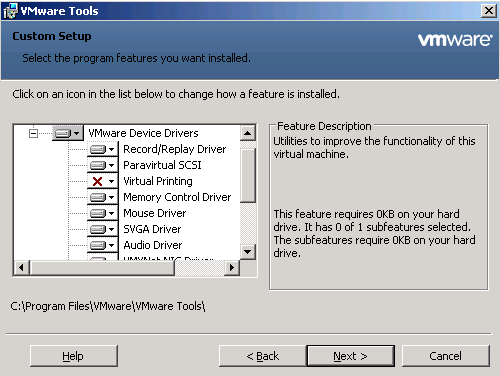The width and height of the screenshot is (500, 376).
Task: Click the Mouse Driver drive icon
Action: pyautogui.click(x=98, y=213)
